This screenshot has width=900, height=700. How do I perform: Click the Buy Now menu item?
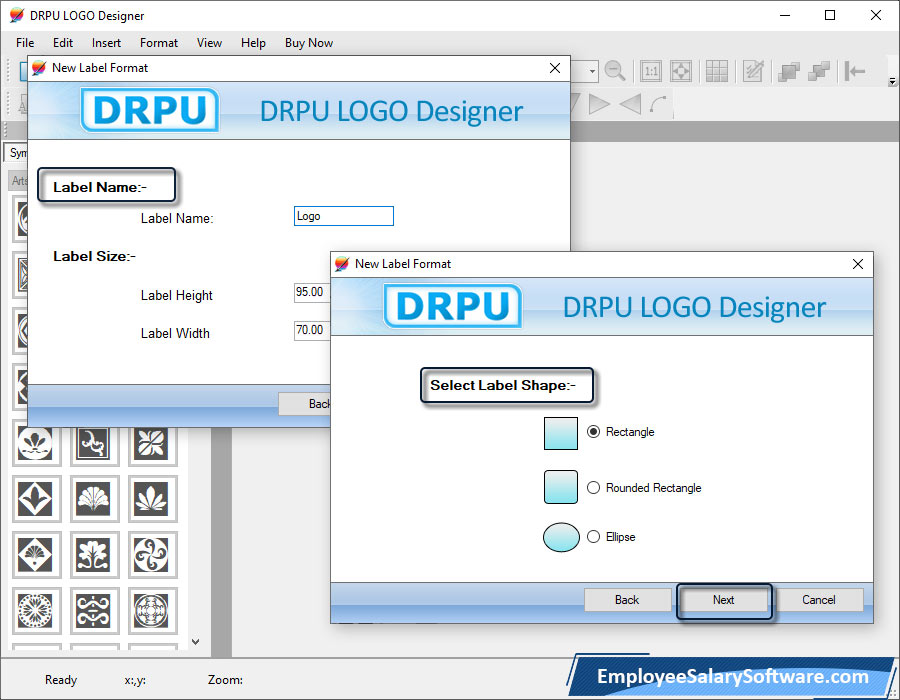[309, 43]
